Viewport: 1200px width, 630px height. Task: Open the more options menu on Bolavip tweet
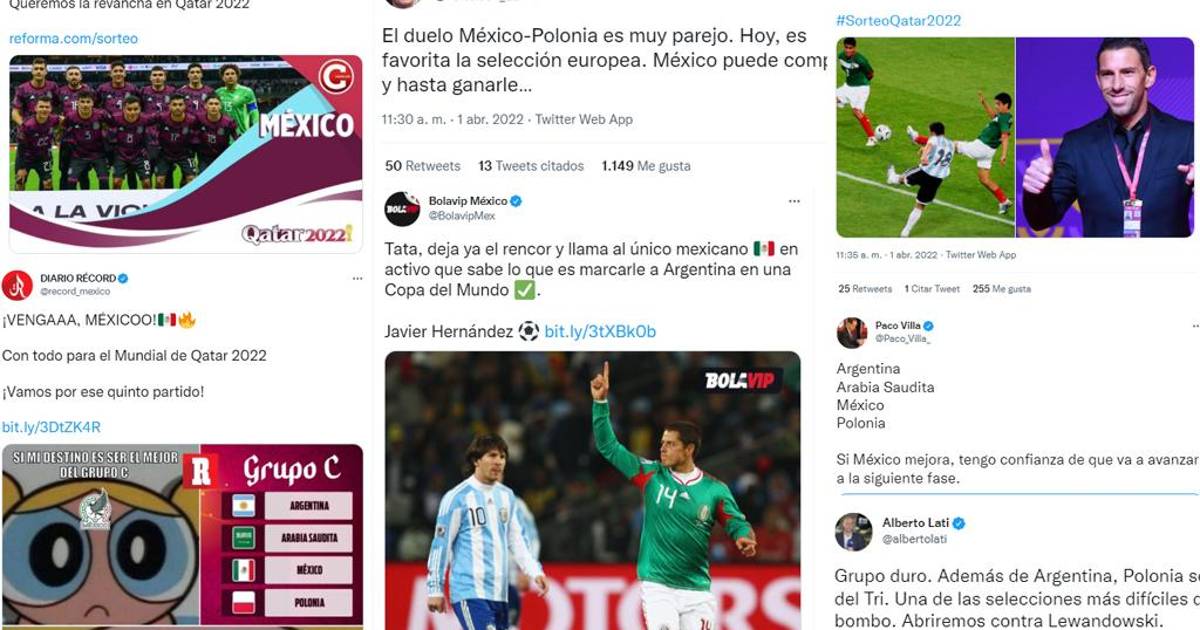[x=794, y=201]
